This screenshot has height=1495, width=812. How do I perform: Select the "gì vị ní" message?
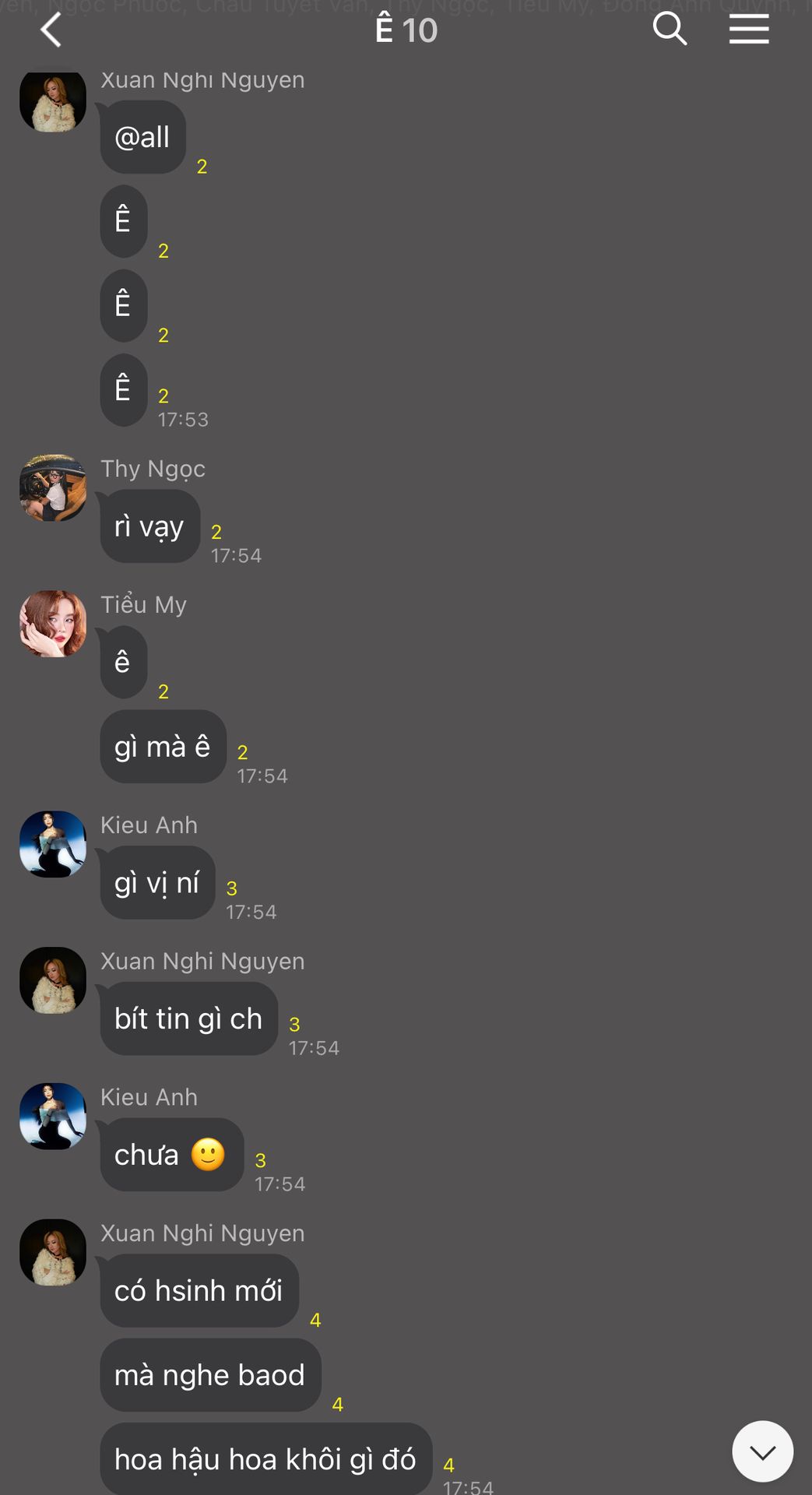click(157, 883)
